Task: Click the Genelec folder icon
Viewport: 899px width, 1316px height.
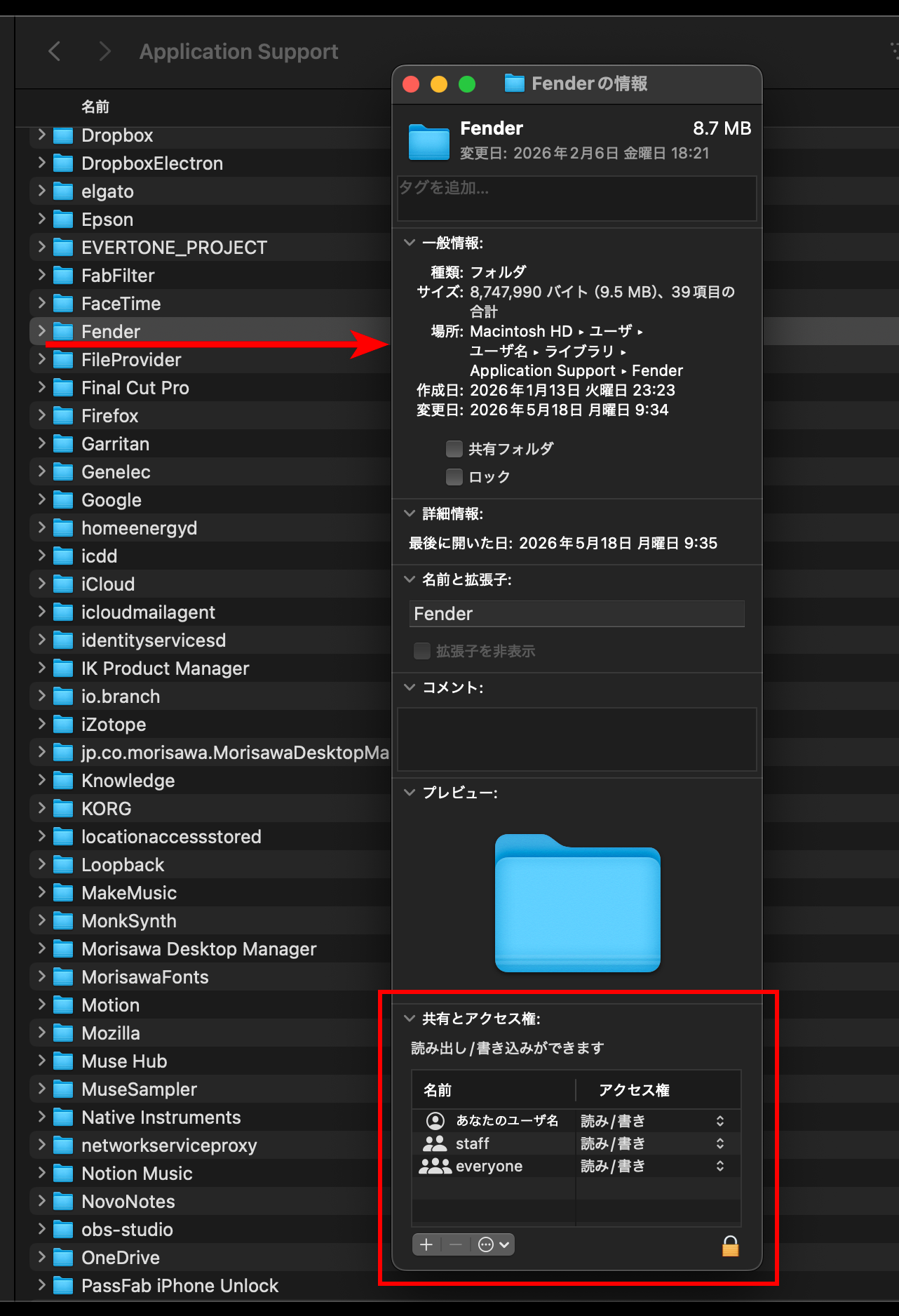Action: (x=63, y=472)
